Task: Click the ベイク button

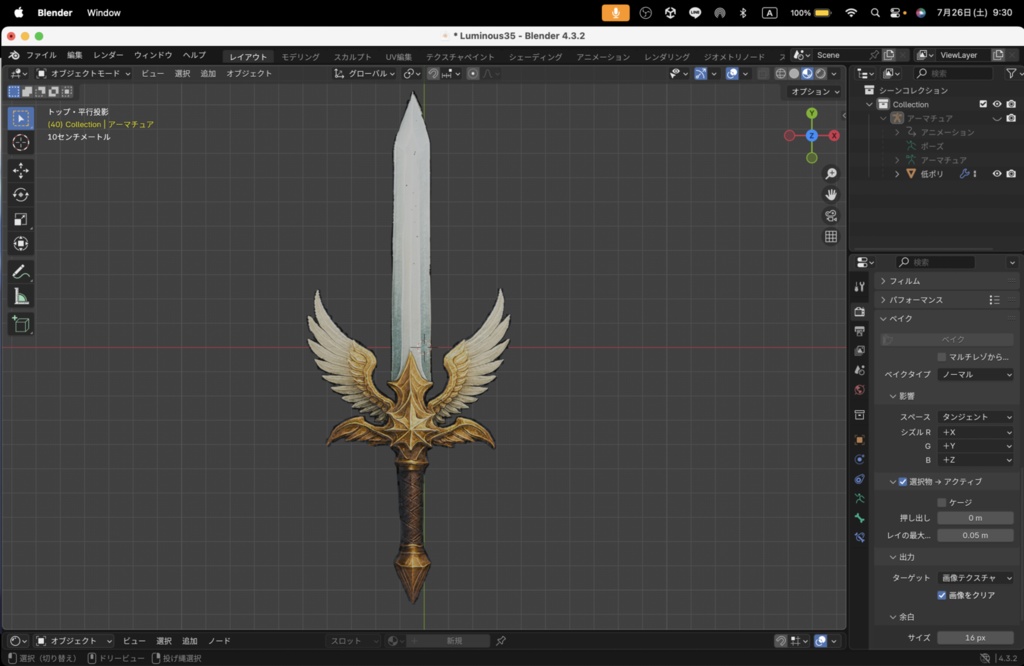Action: pos(948,340)
